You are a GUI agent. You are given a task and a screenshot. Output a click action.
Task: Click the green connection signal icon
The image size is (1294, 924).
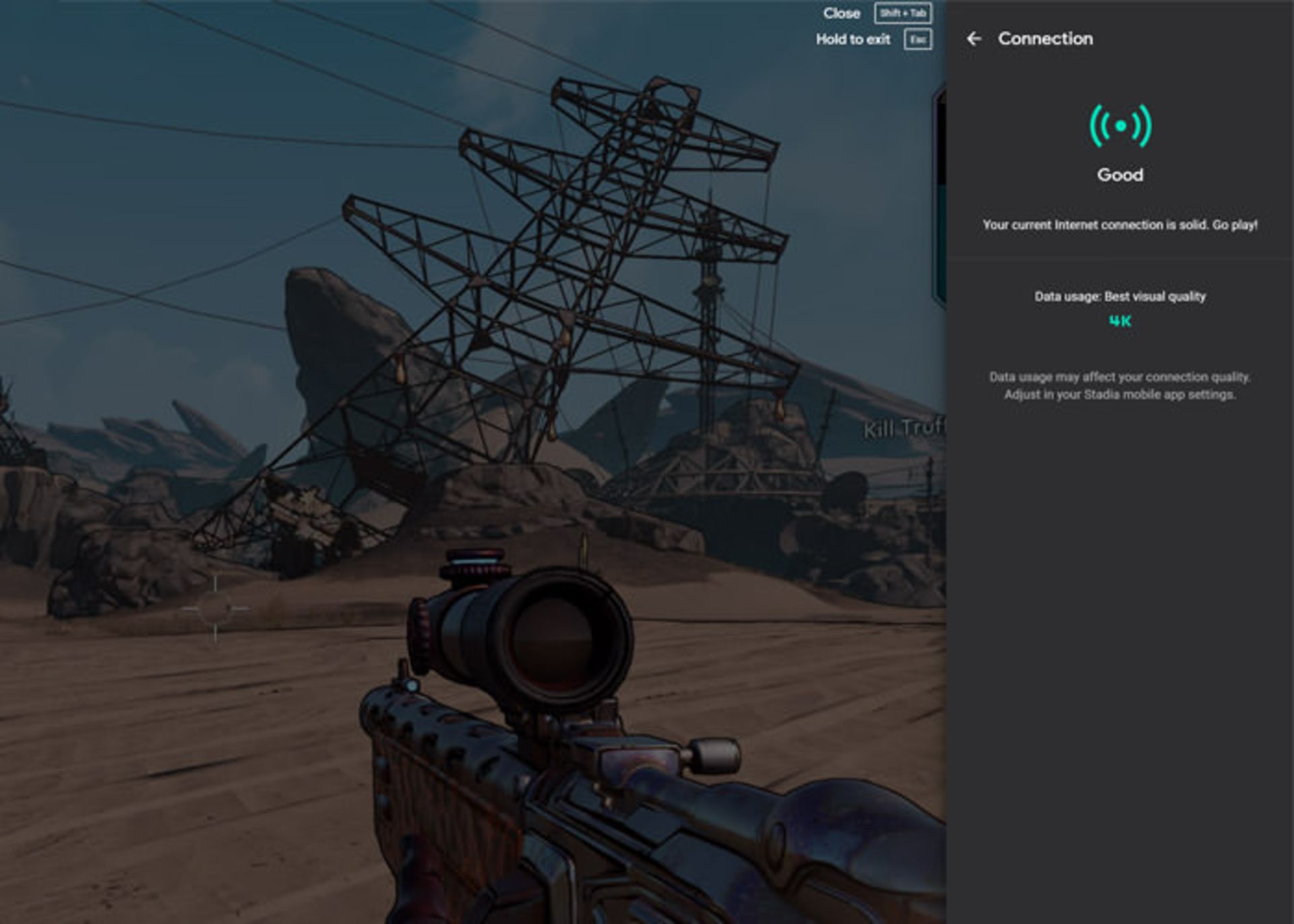point(1120,126)
